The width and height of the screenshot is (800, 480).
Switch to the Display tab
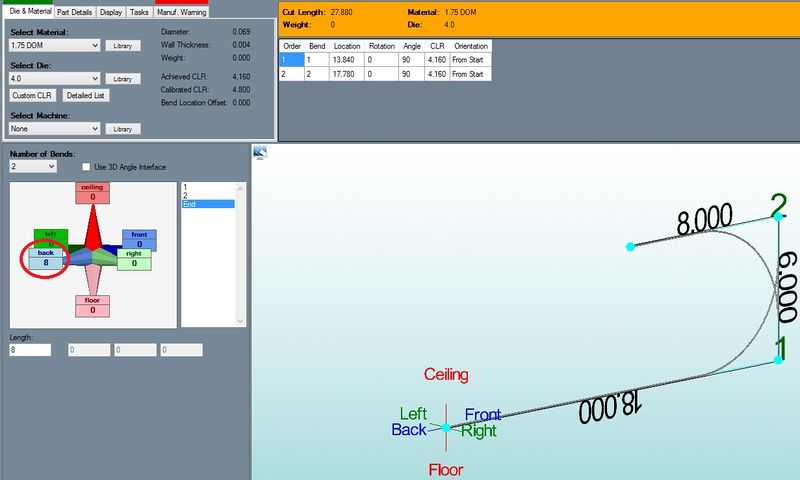coord(111,12)
